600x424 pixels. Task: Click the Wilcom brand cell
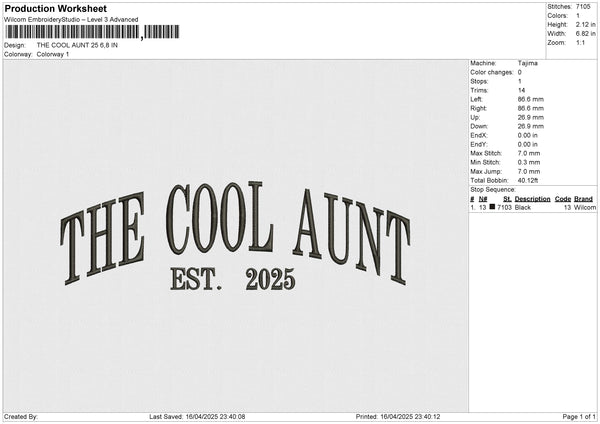[585, 207]
